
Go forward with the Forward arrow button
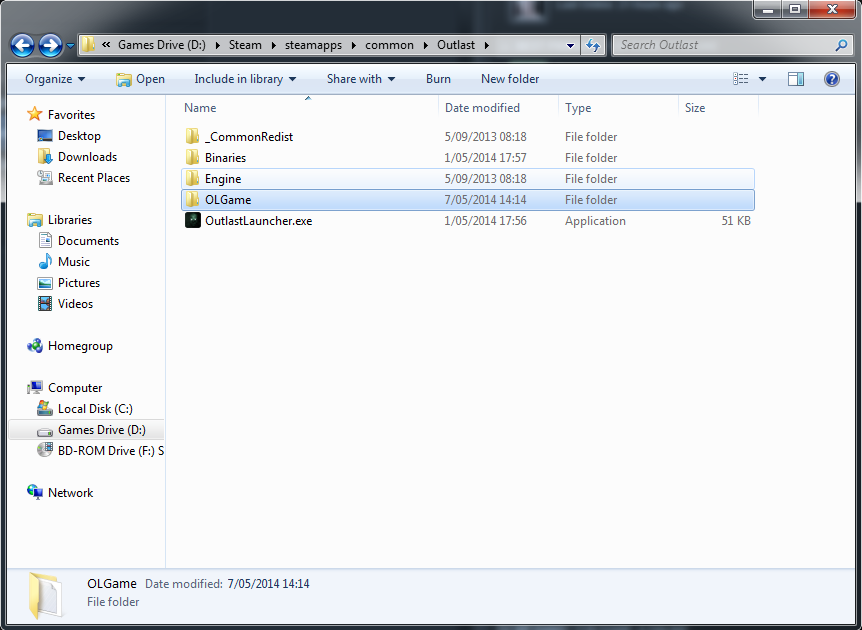click(x=51, y=46)
